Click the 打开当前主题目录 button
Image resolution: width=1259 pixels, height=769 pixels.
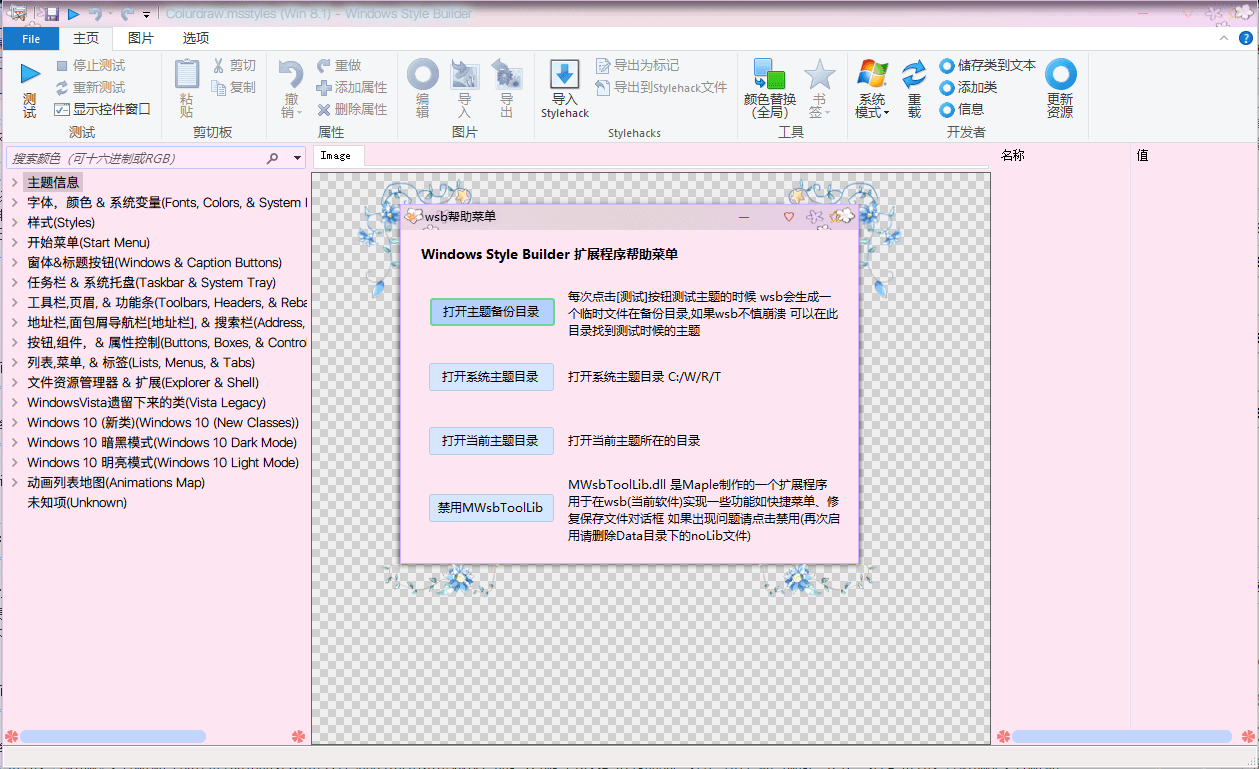point(491,441)
